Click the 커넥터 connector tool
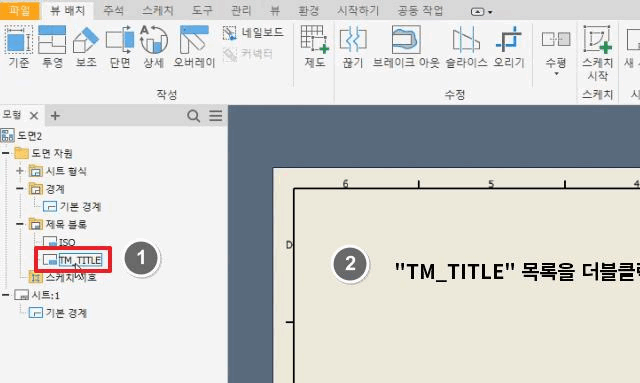Image resolution: width=640 pixels, height=383 pixels. pyautogui.click(x=248, y=53)
